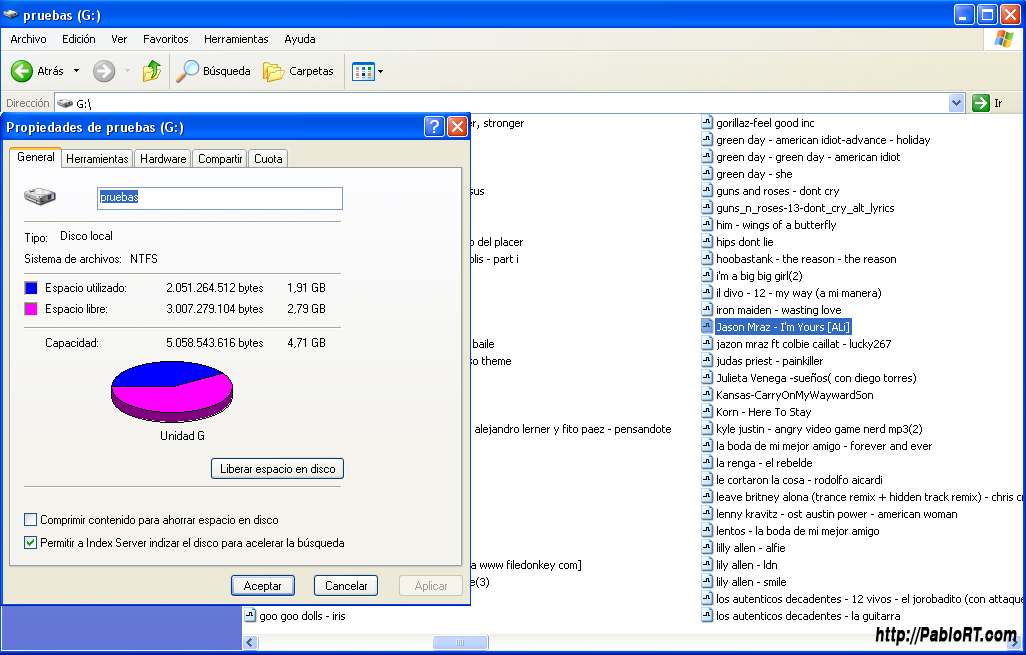1026x655 pixels.
Task: Click Liberar espacio en disco button
Action: [277, 469]
